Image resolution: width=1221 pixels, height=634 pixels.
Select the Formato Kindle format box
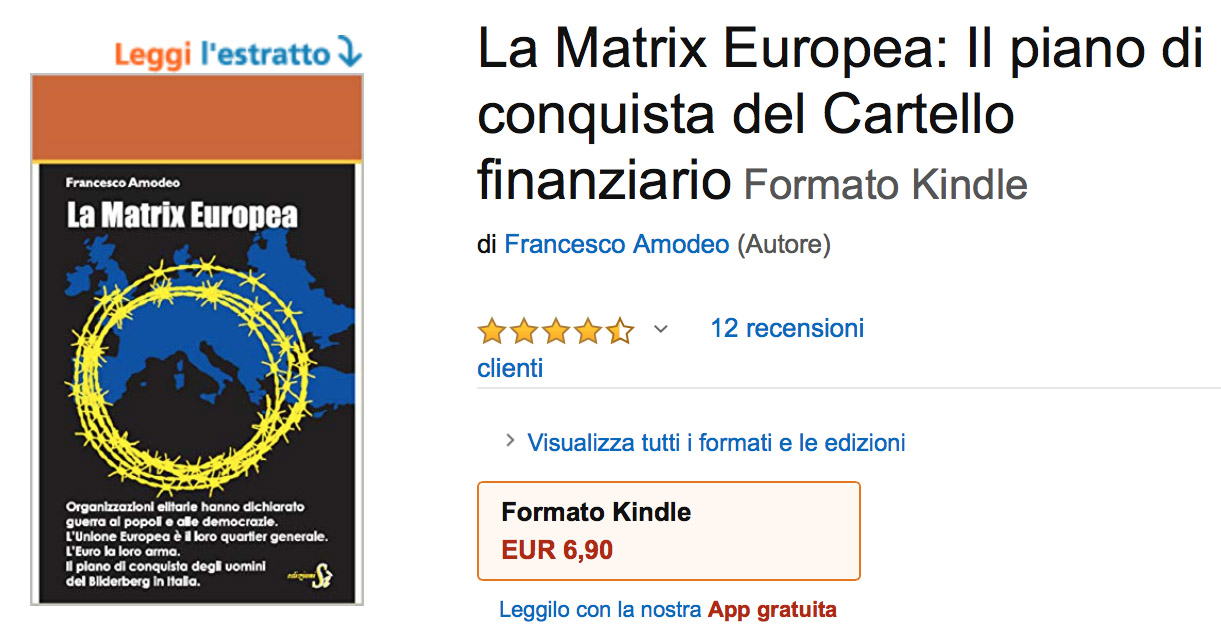pos(669,531)
